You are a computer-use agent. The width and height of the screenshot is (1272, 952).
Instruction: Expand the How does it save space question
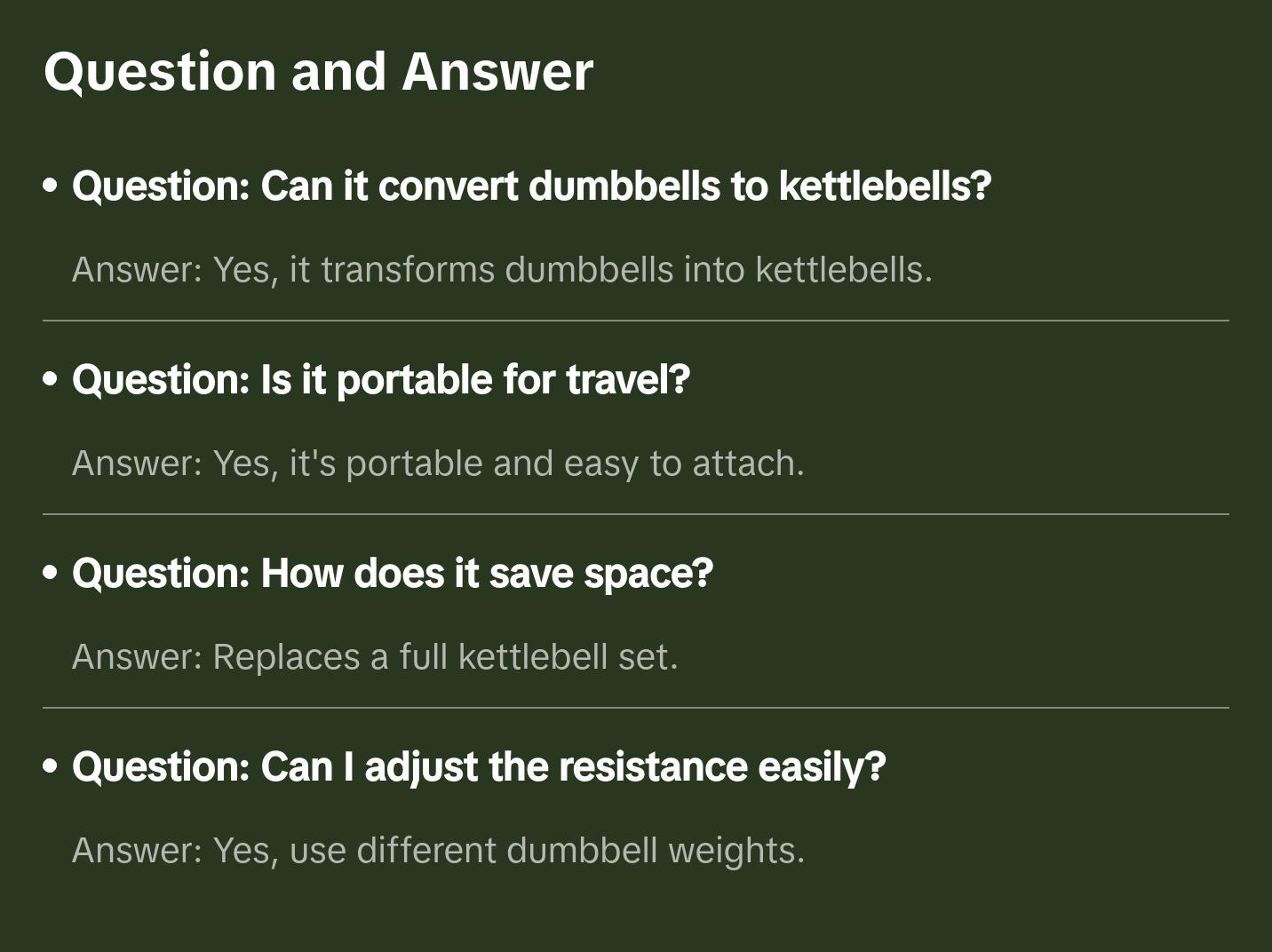coord(393,573)
